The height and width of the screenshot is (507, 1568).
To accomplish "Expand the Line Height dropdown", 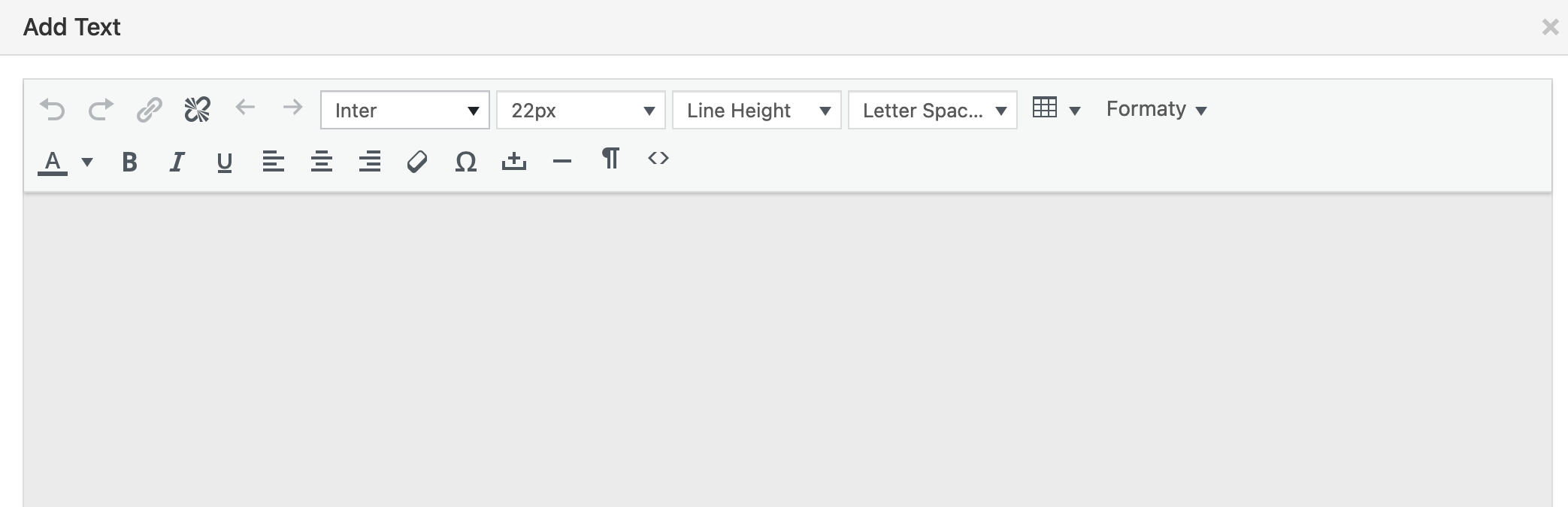I will (756, 111).
